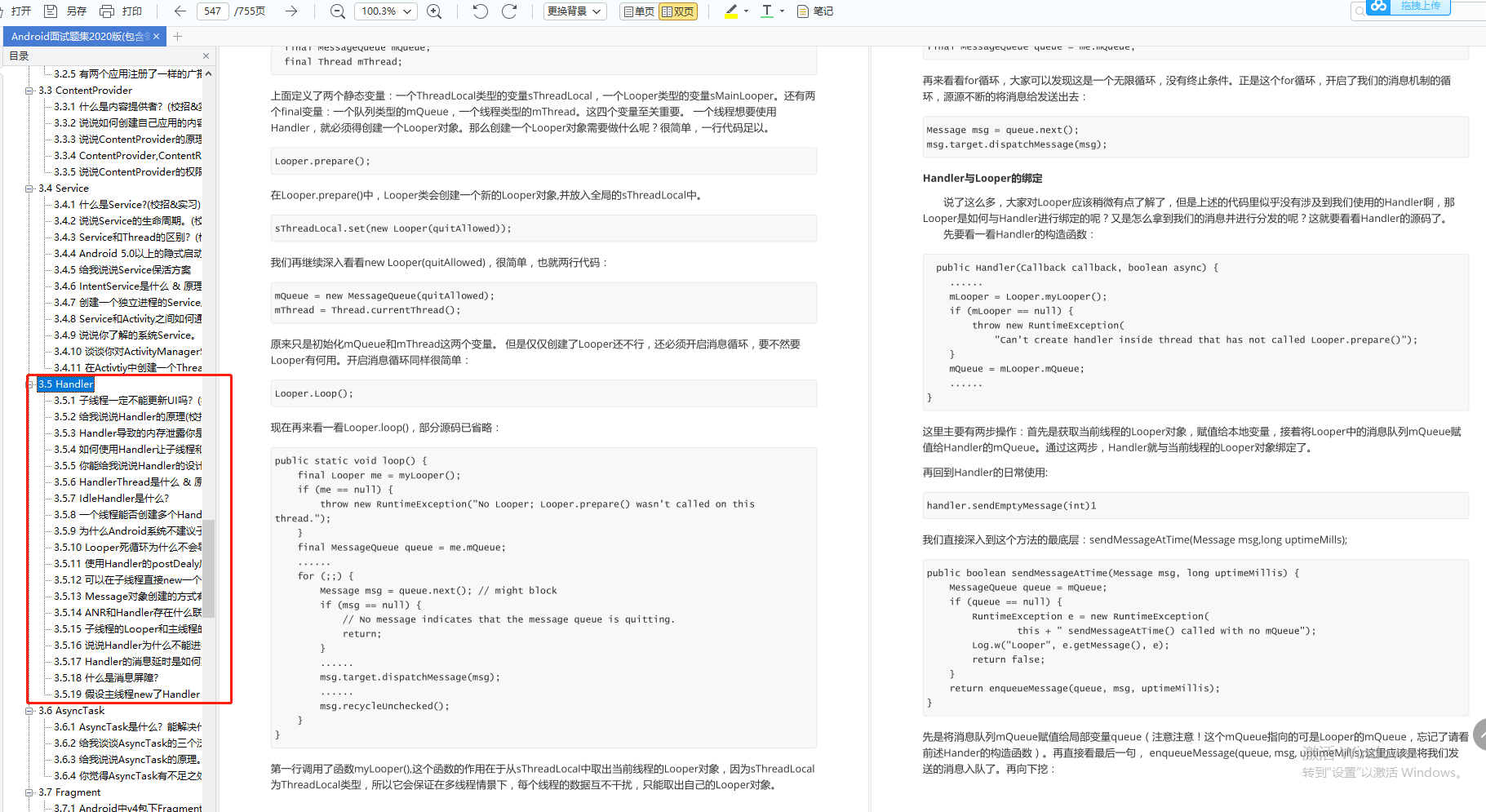
Task: Open outline entry 3.5.2 给我说说Handler的原理
Action: tap(128, 417)
